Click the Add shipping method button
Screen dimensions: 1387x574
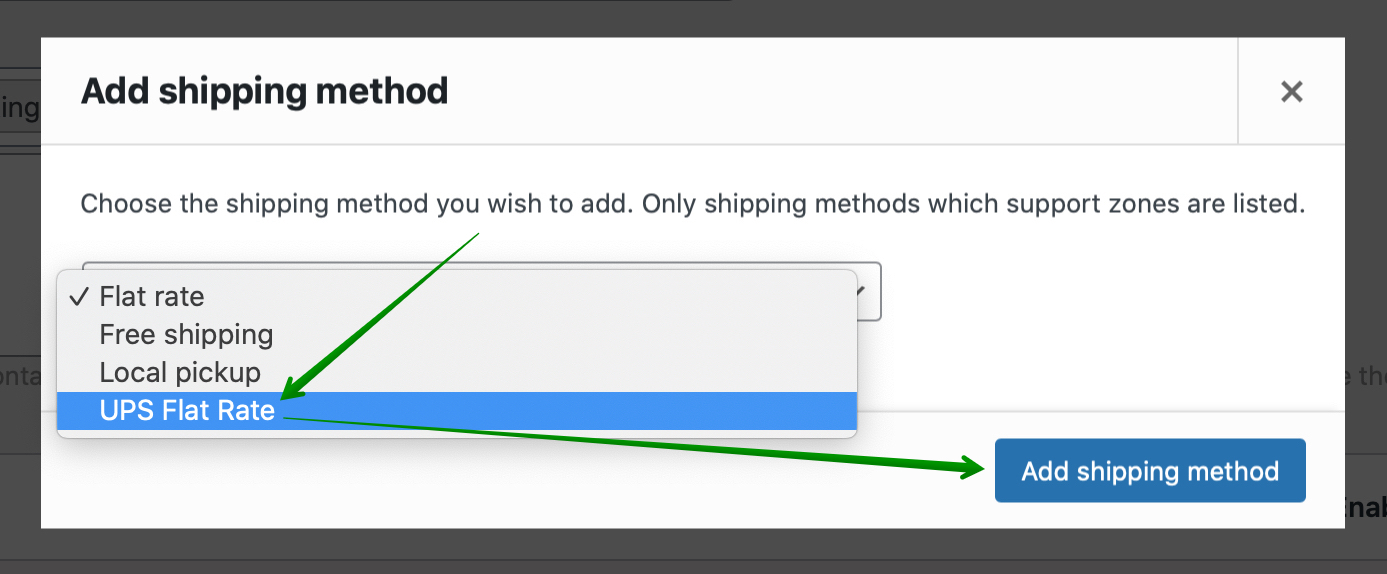[x=1150, y=471]
